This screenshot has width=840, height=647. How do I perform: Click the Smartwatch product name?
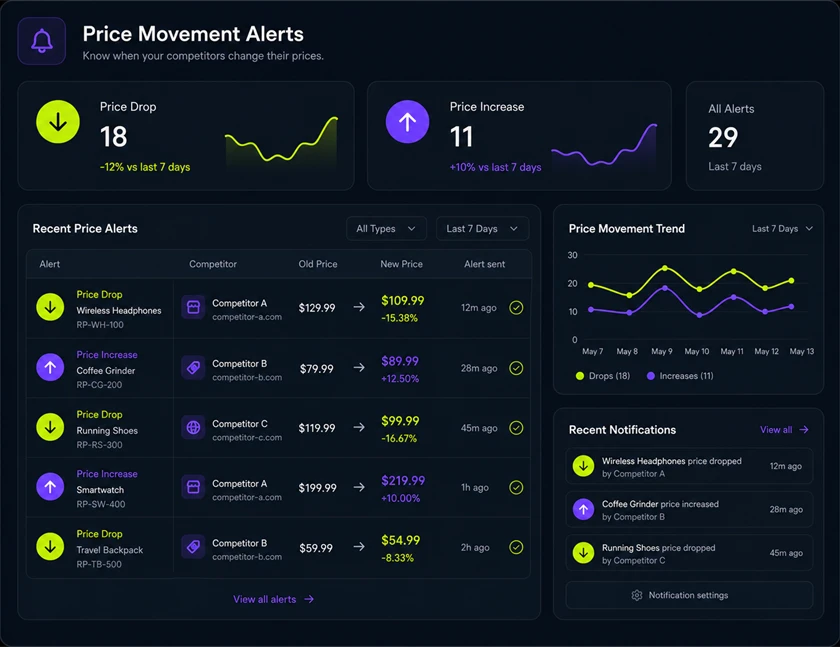coord(100,490)
